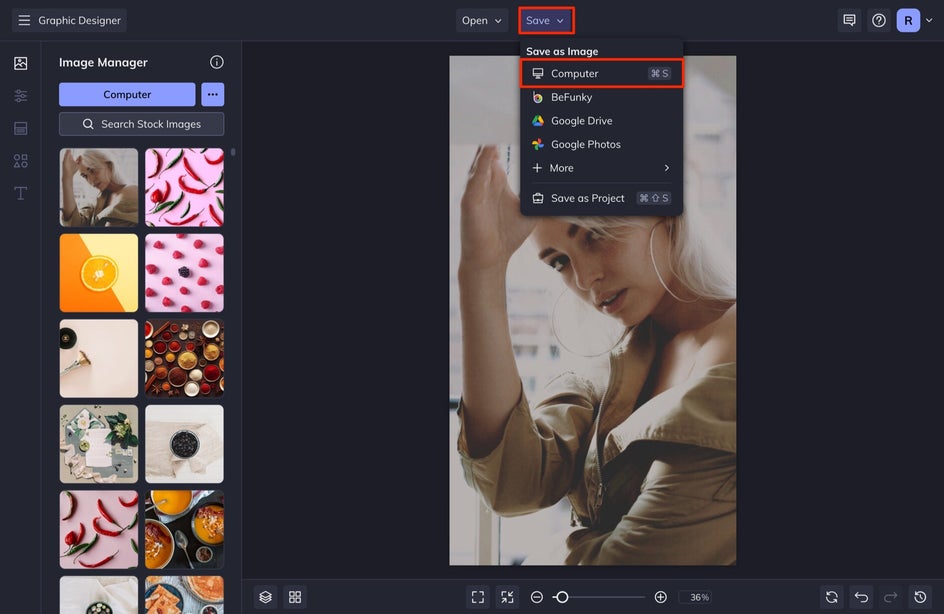Viewport: 944px width, 614px height.
Task: Expand the account menu chevron
Action: pyautogui.click(x=929, y=20)
